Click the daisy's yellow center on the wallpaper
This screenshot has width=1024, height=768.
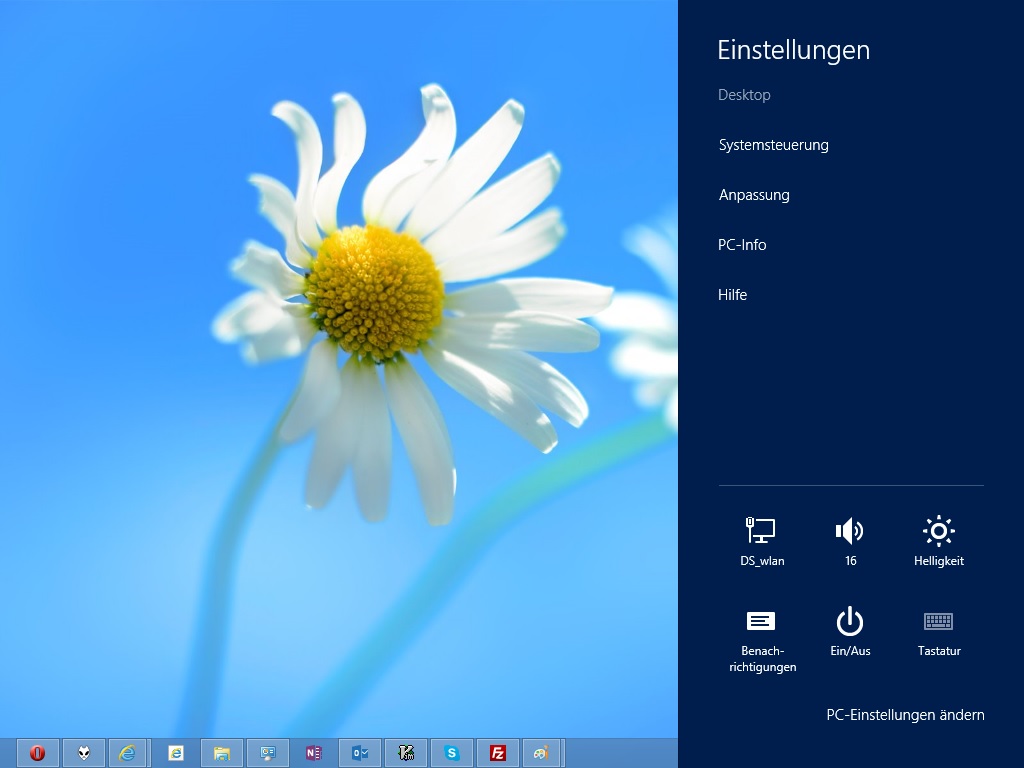tap(375, 292)
